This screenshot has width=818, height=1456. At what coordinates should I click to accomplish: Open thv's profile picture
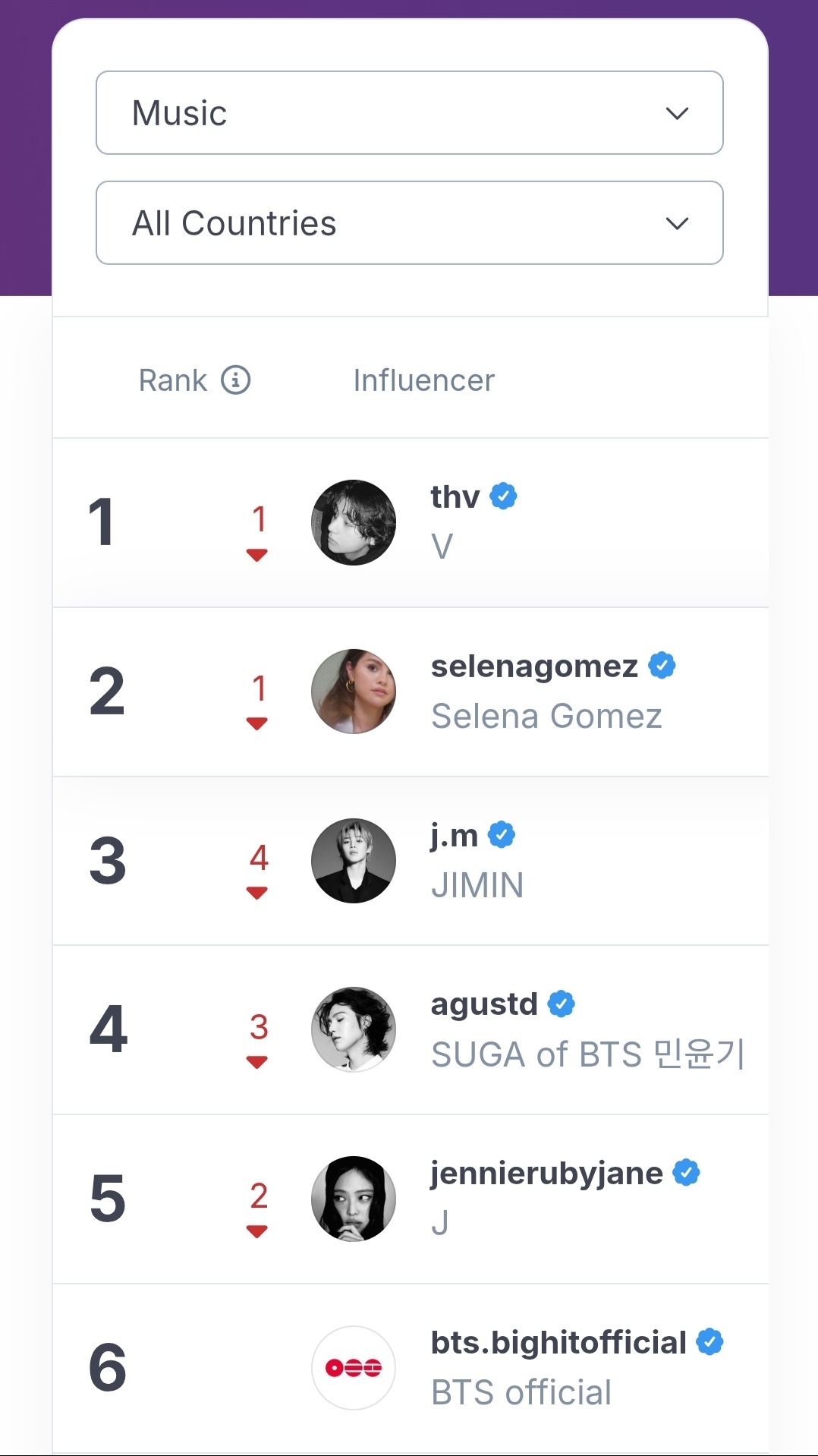coord(354,522)
